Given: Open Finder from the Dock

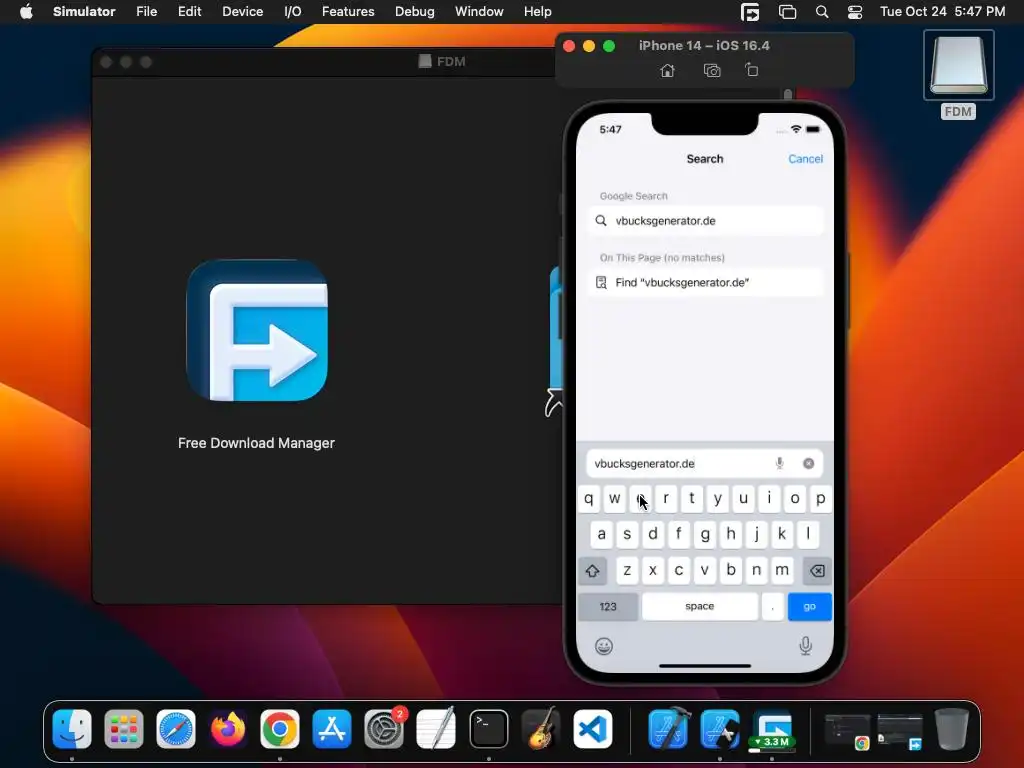Looking at the screenshot, I should coord(72,729).
